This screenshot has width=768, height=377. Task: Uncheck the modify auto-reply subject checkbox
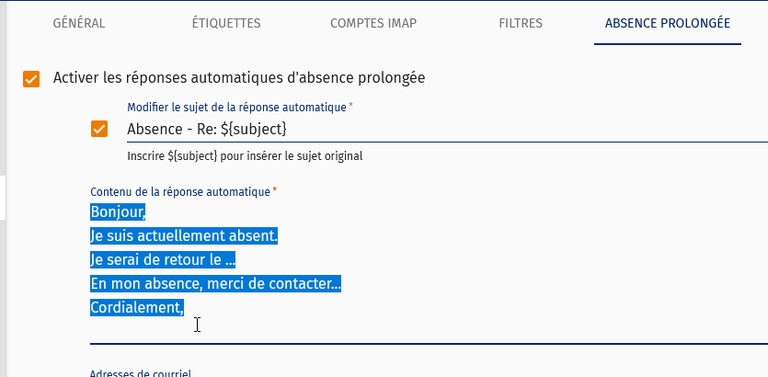coord(99,129)
